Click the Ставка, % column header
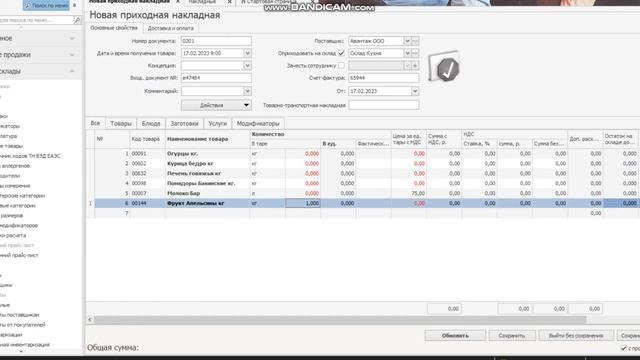 [x=479, y=144]
